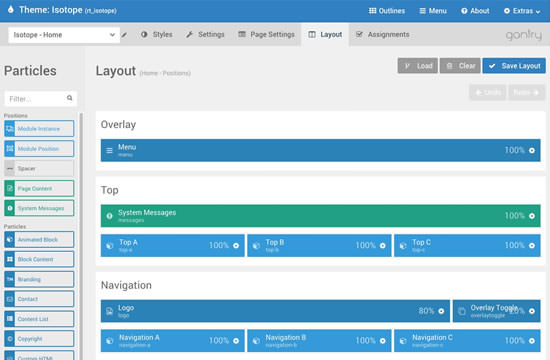Click the Gantry water drop logo icon
This screenshot has height=360, width=550.
click(11, 9)
